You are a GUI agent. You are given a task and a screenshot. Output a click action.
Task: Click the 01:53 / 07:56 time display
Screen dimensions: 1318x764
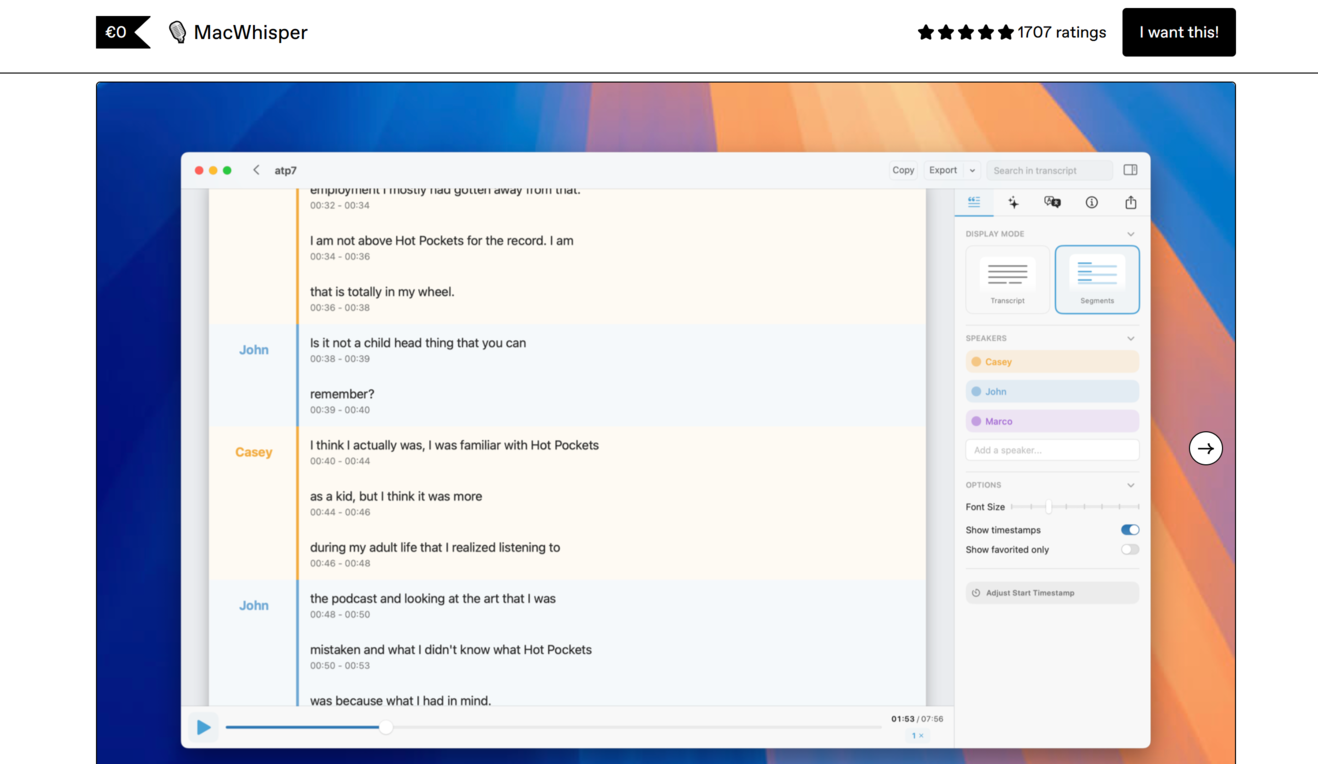point(916,719)
